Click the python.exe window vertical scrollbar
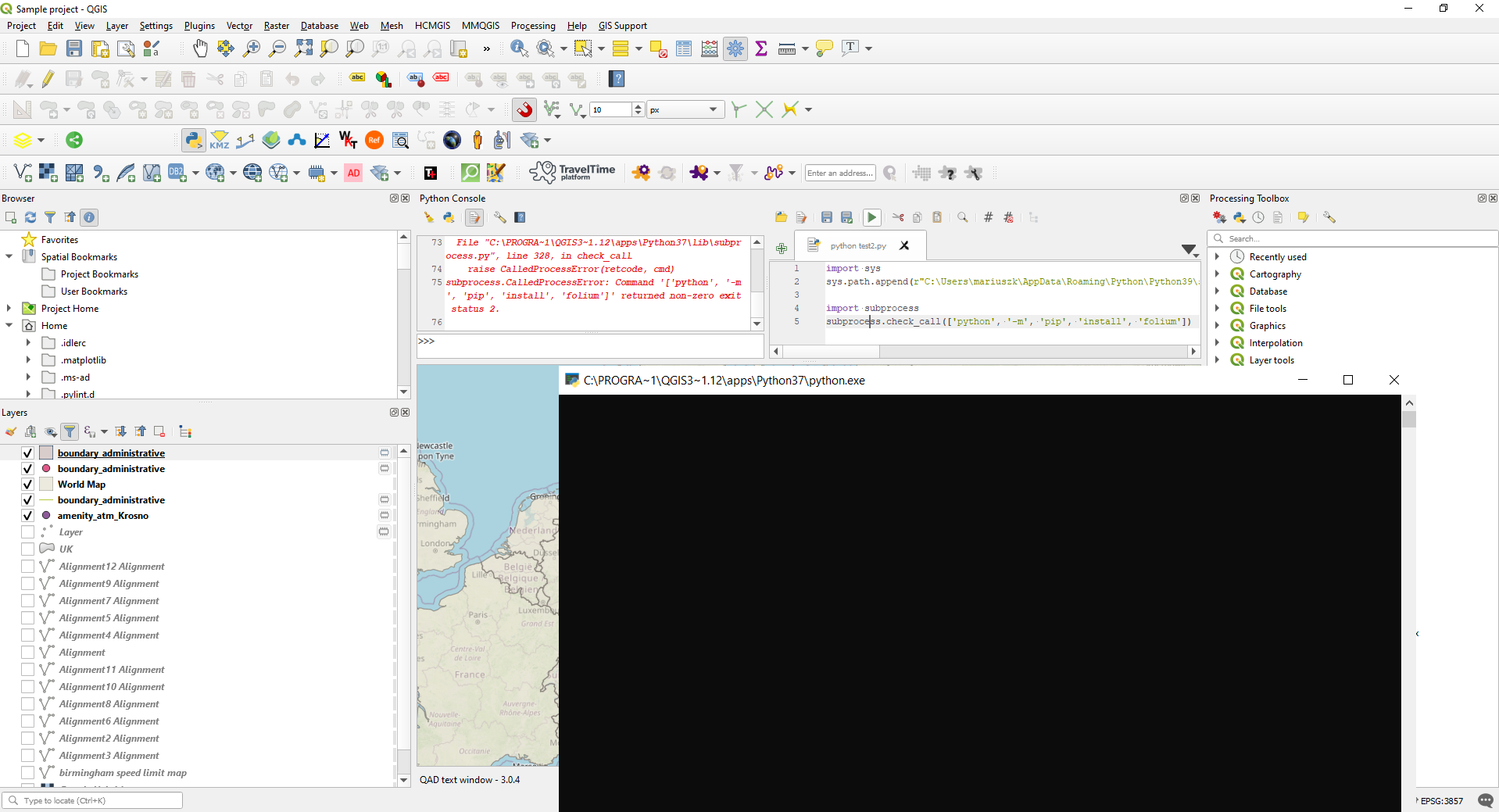Screen dimensions: 1499x812 [1409, 602]
